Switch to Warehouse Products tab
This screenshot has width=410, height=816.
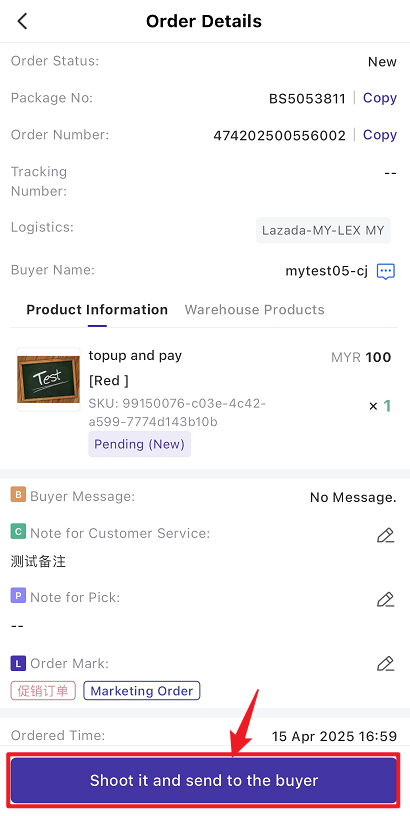pyautogui.click(x=254, y=310)
